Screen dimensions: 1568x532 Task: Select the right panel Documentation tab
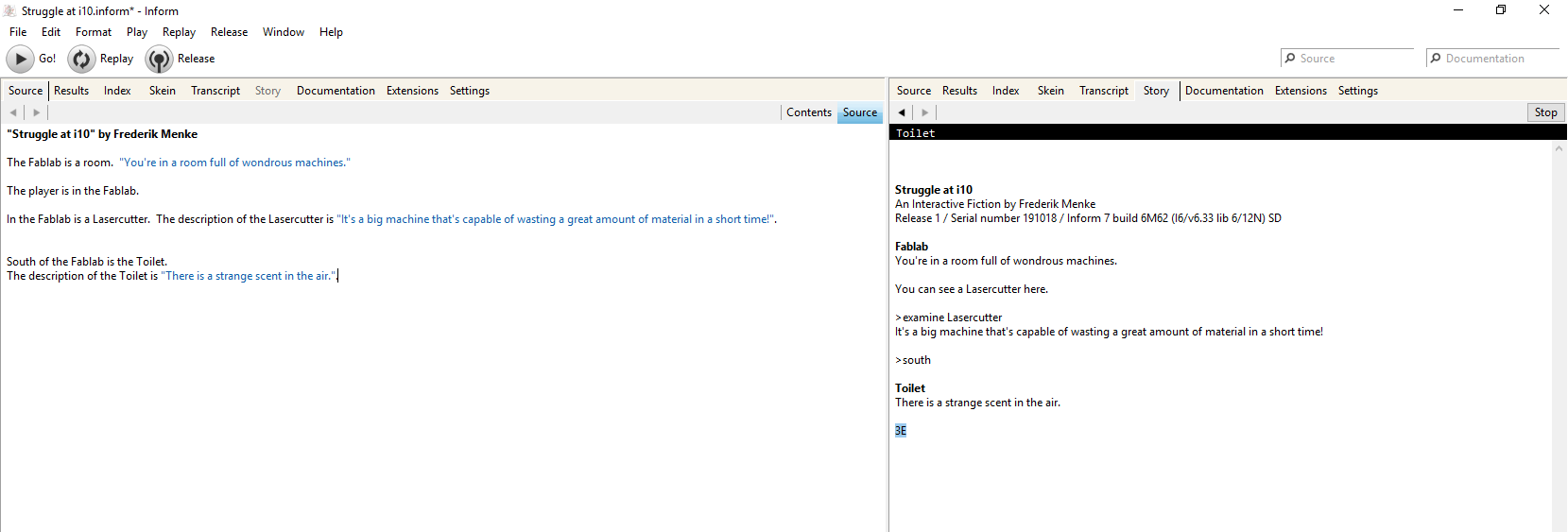[1224, 91]
